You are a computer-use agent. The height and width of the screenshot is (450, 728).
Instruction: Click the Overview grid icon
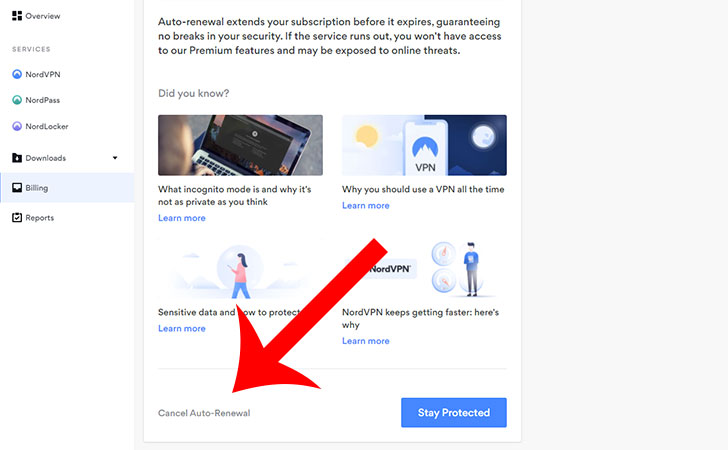tap(17, 16)
